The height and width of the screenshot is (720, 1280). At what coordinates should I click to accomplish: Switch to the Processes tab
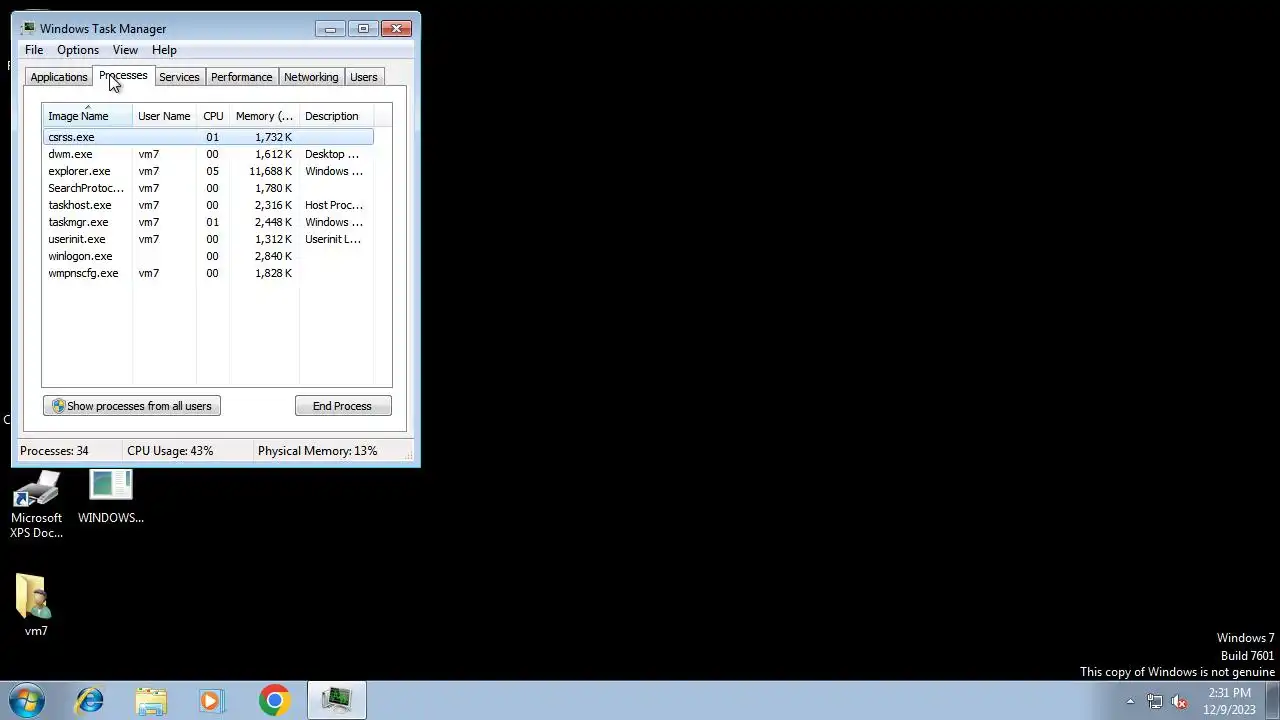coord(123,76)
